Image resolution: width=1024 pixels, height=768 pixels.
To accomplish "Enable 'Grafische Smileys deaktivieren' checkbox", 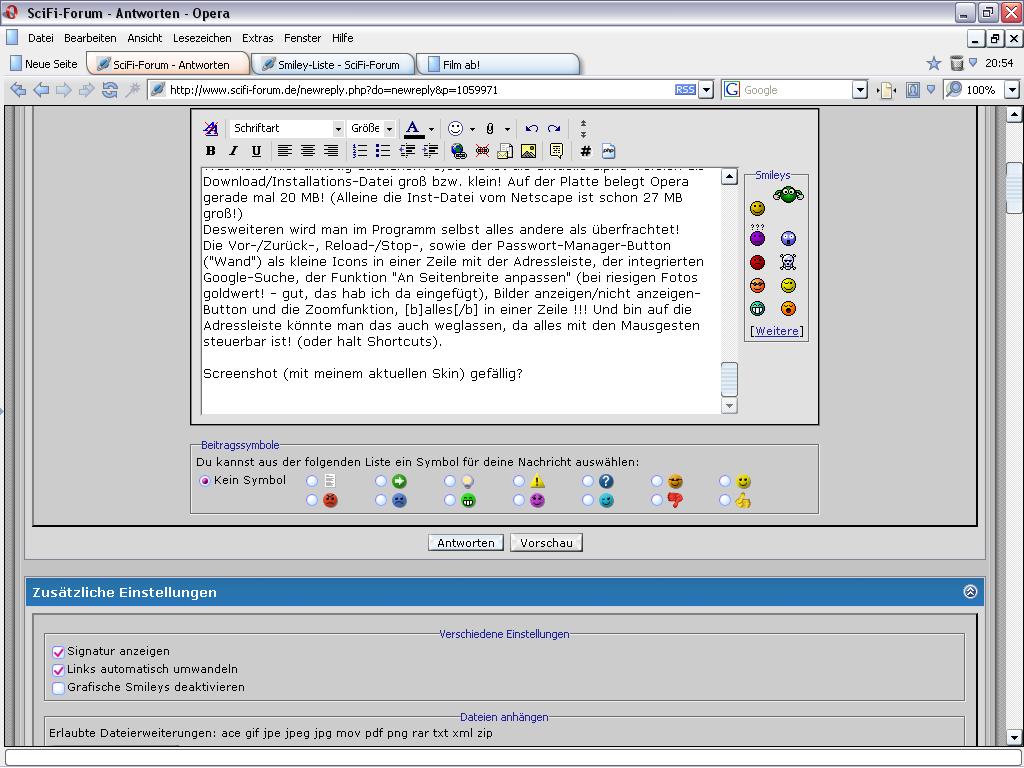I will pos(58,688).
